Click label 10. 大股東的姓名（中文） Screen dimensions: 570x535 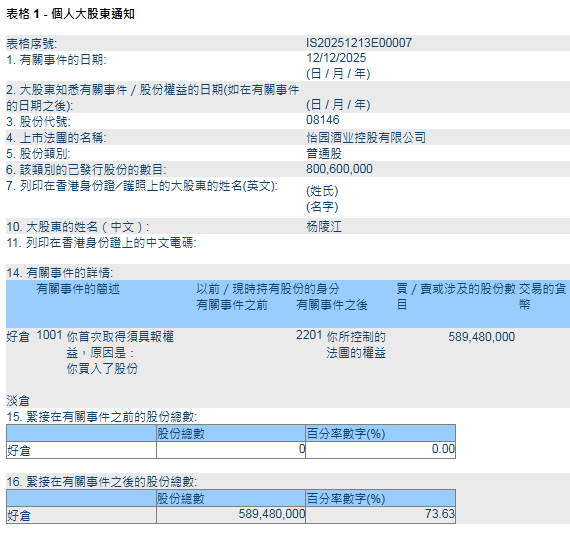click(x=78, y=227)
